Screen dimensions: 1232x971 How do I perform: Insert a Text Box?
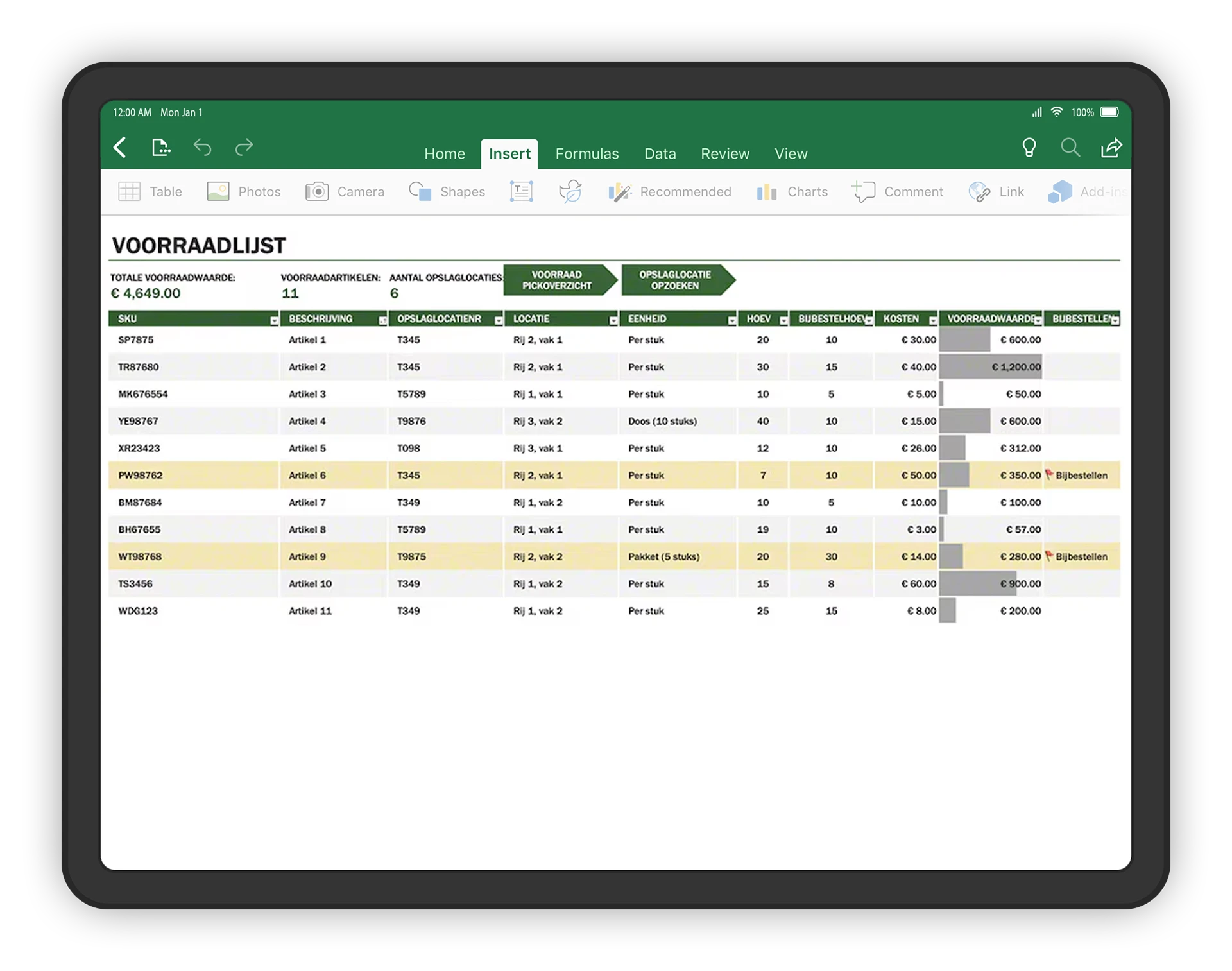coord(521,191)
